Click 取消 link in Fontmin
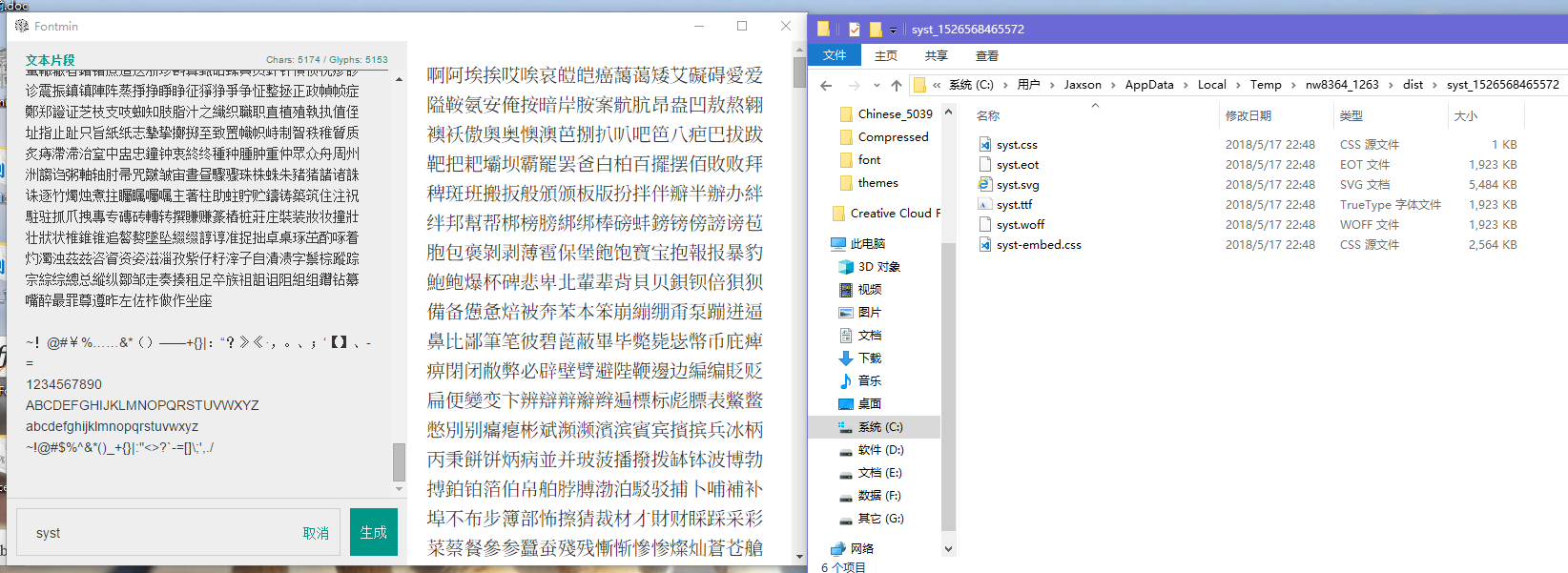1568x573 pixels. tap(316, 533)
